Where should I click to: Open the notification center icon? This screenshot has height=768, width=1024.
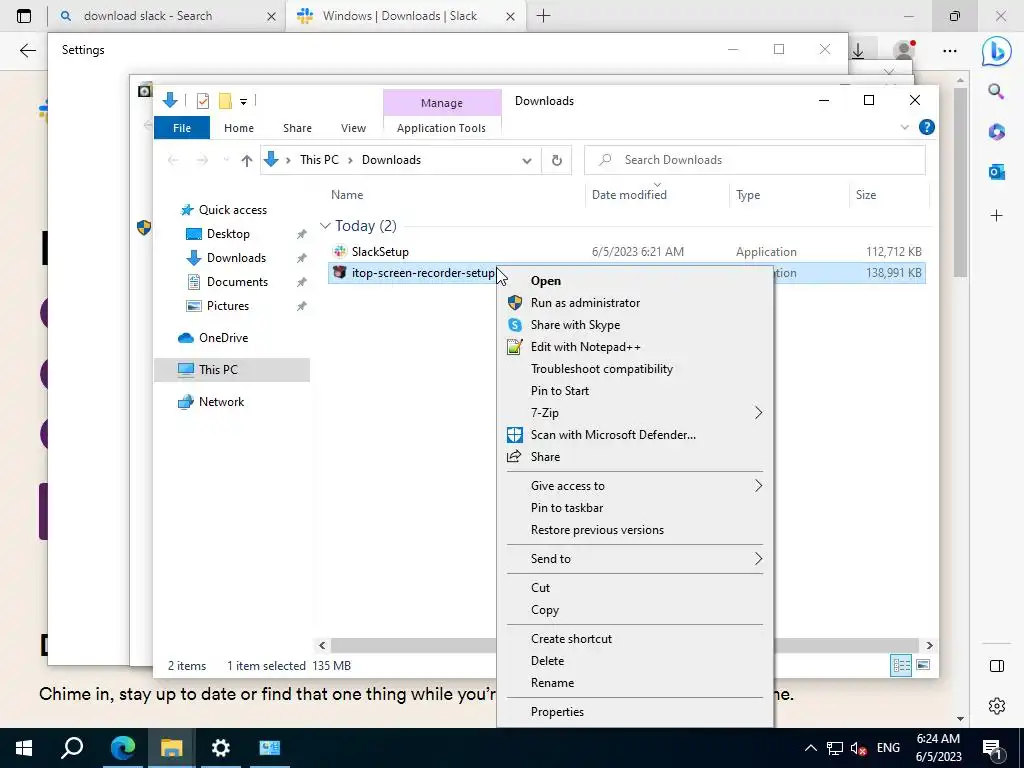click(993, 749)
